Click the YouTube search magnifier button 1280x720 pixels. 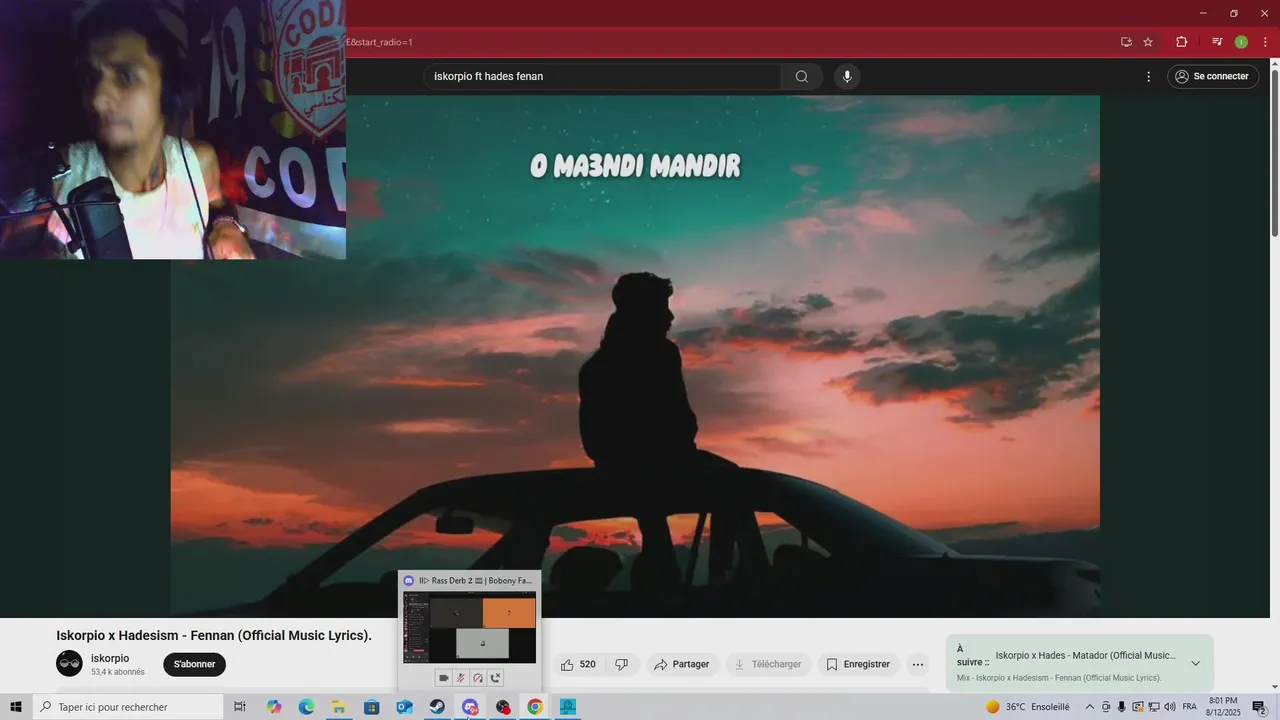[802, 77]
